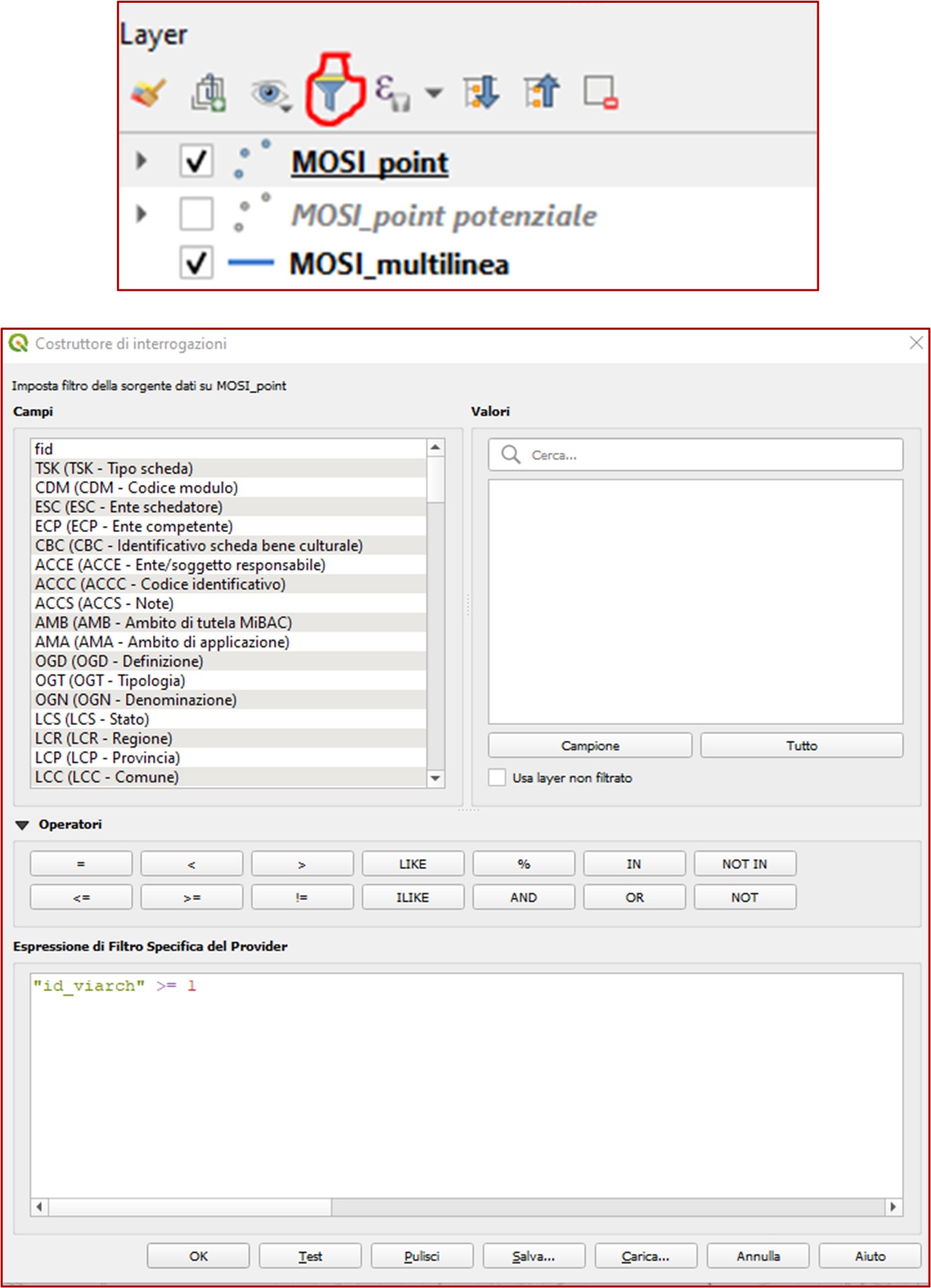Open dropdown arrow next to expression filter icon
Viewport: 931px width, 1288px height.
(434, 93)
